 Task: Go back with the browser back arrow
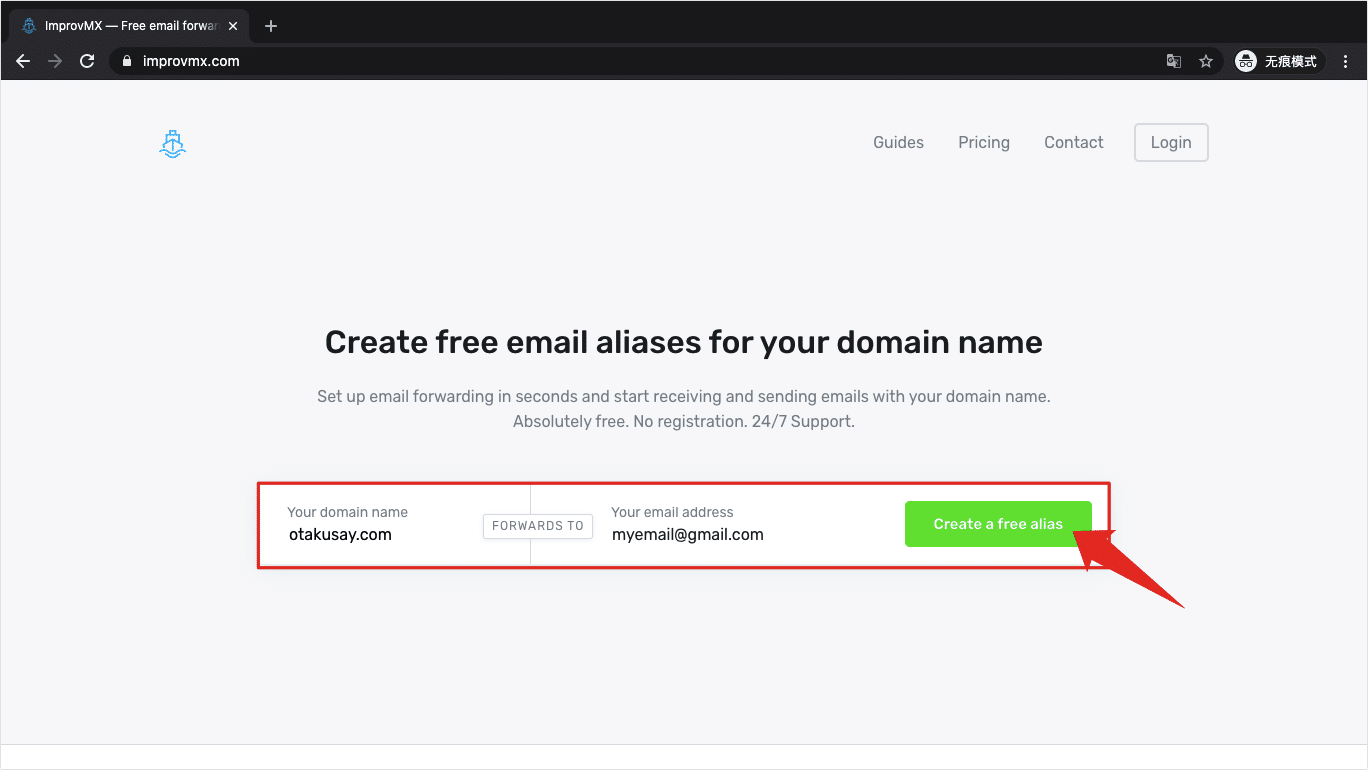coord(23,61)
